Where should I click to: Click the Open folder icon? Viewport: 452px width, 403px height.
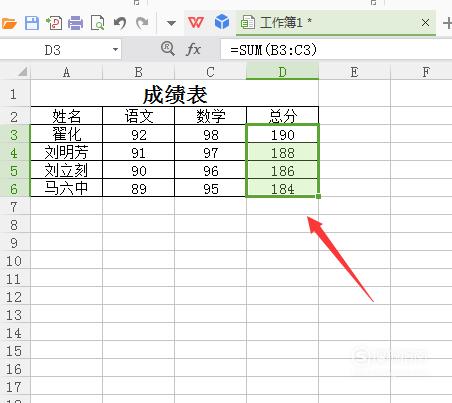(x=9, y=23)
